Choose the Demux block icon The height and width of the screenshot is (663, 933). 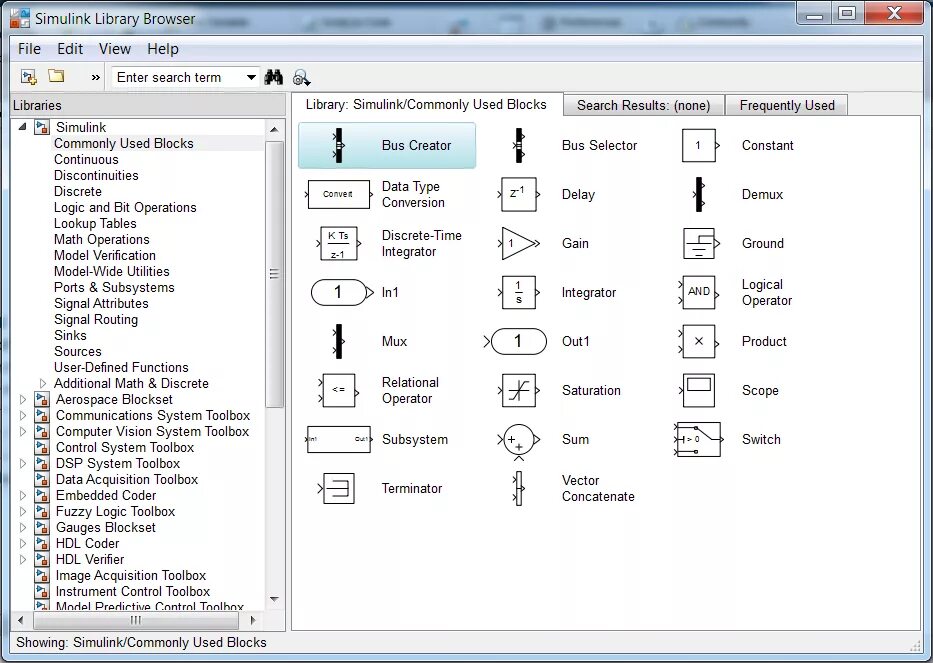(699, 194)
